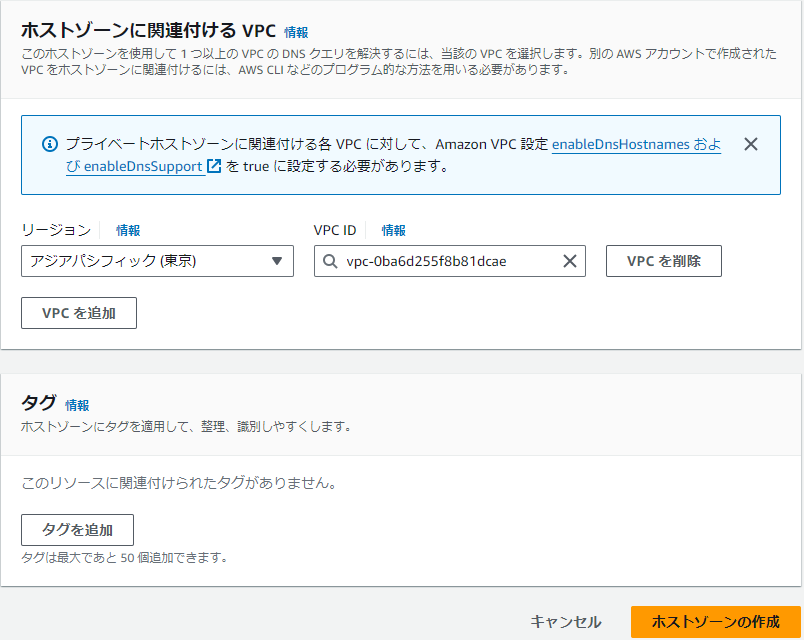Open 情報 link next to VPC ID
The height and width of the screenshot is (640, 804).
tap(394, 230)
